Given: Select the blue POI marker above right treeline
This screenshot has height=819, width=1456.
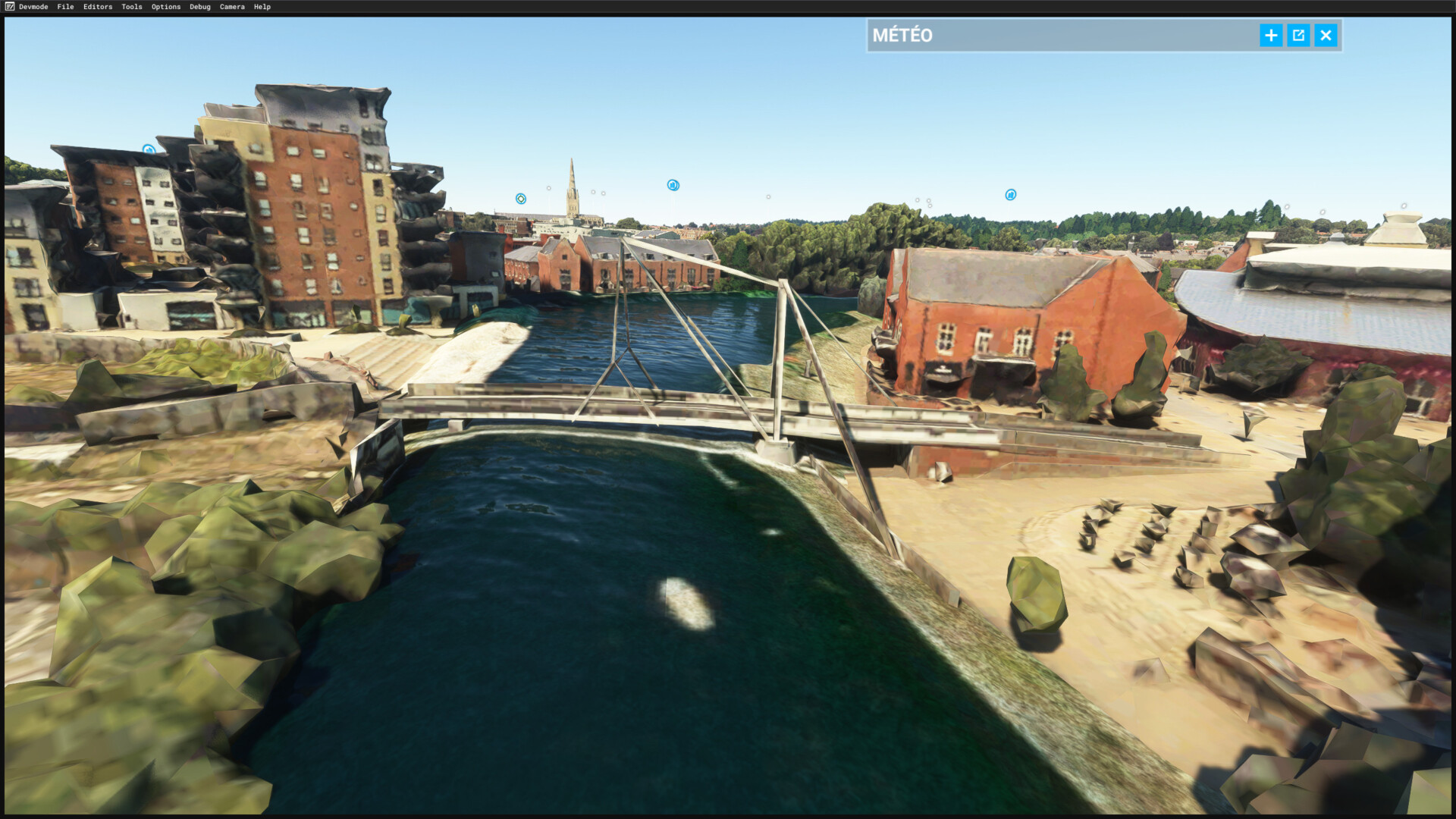Looking at the screenshot, I should (1011, 195).
